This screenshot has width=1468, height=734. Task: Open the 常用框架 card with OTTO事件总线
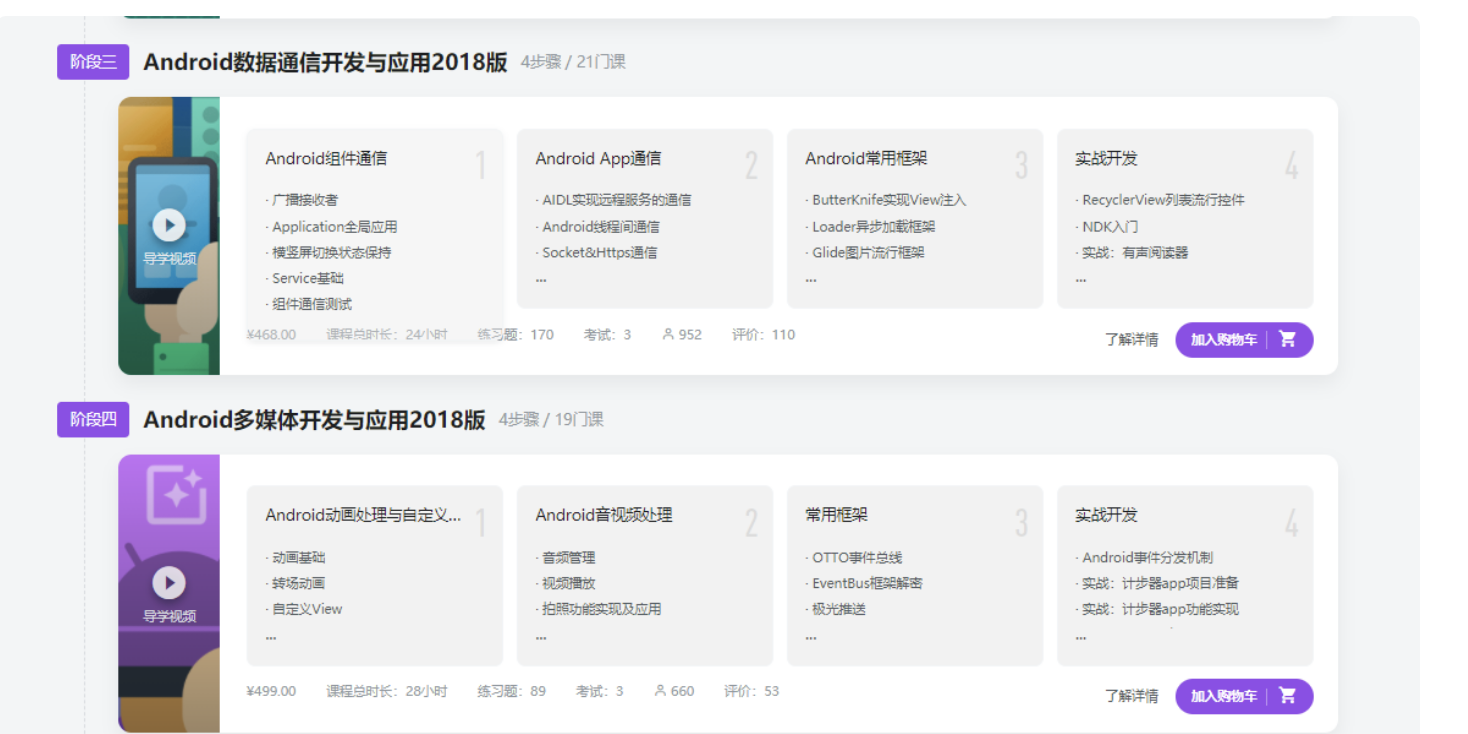[x=915, y=576]
